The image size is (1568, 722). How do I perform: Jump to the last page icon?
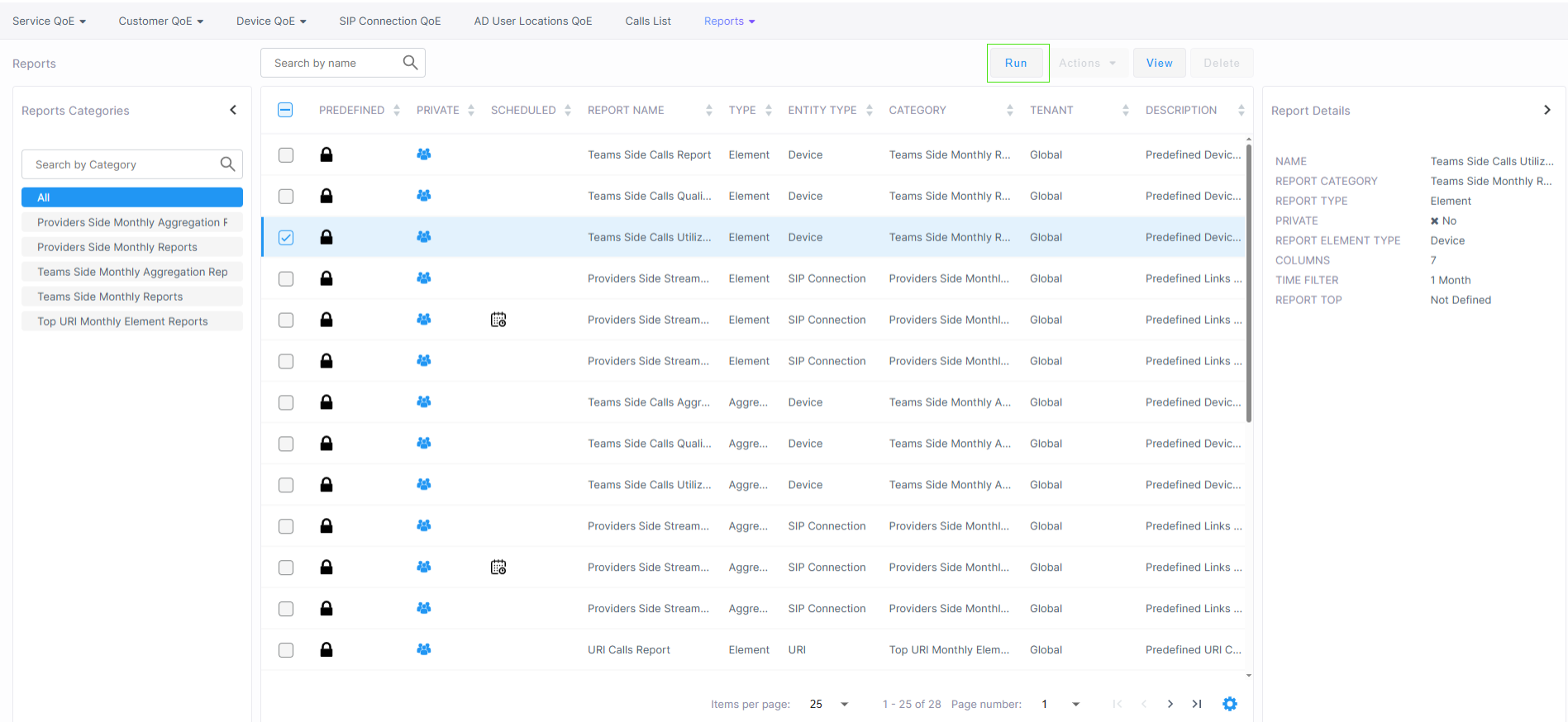point(1196,704)
